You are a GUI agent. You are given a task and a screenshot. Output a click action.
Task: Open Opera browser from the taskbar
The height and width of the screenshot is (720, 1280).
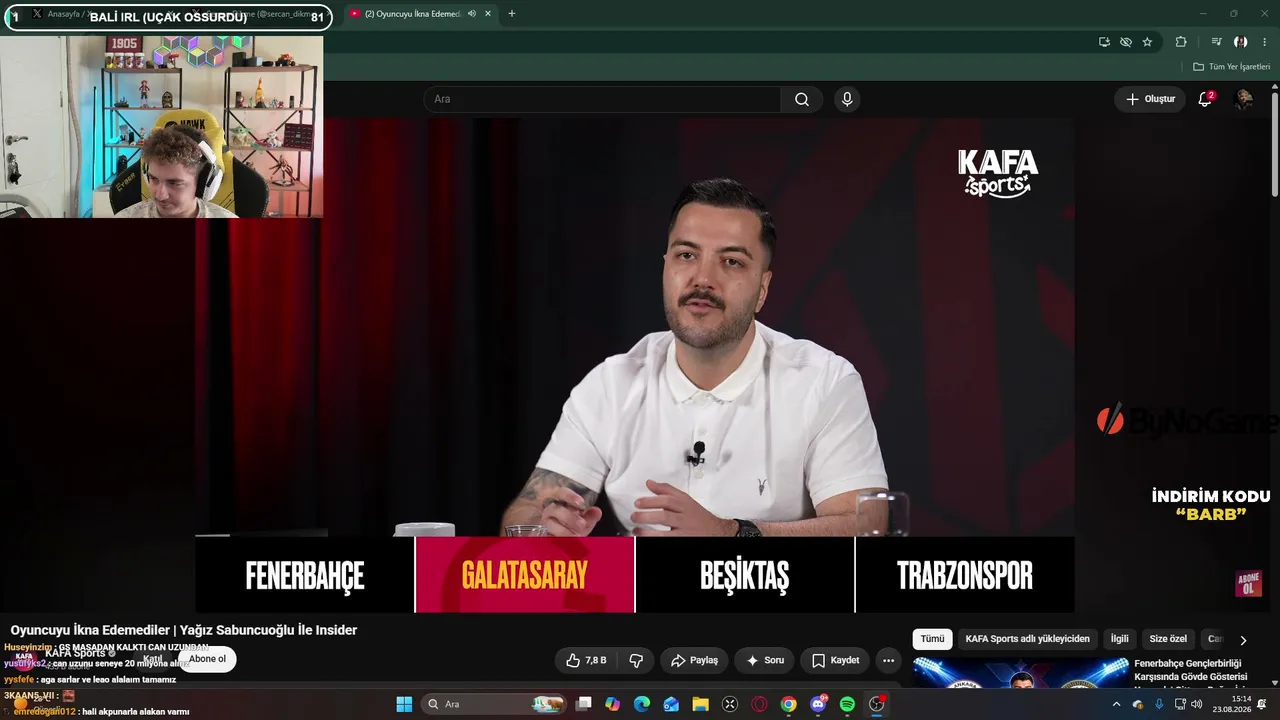759,704
